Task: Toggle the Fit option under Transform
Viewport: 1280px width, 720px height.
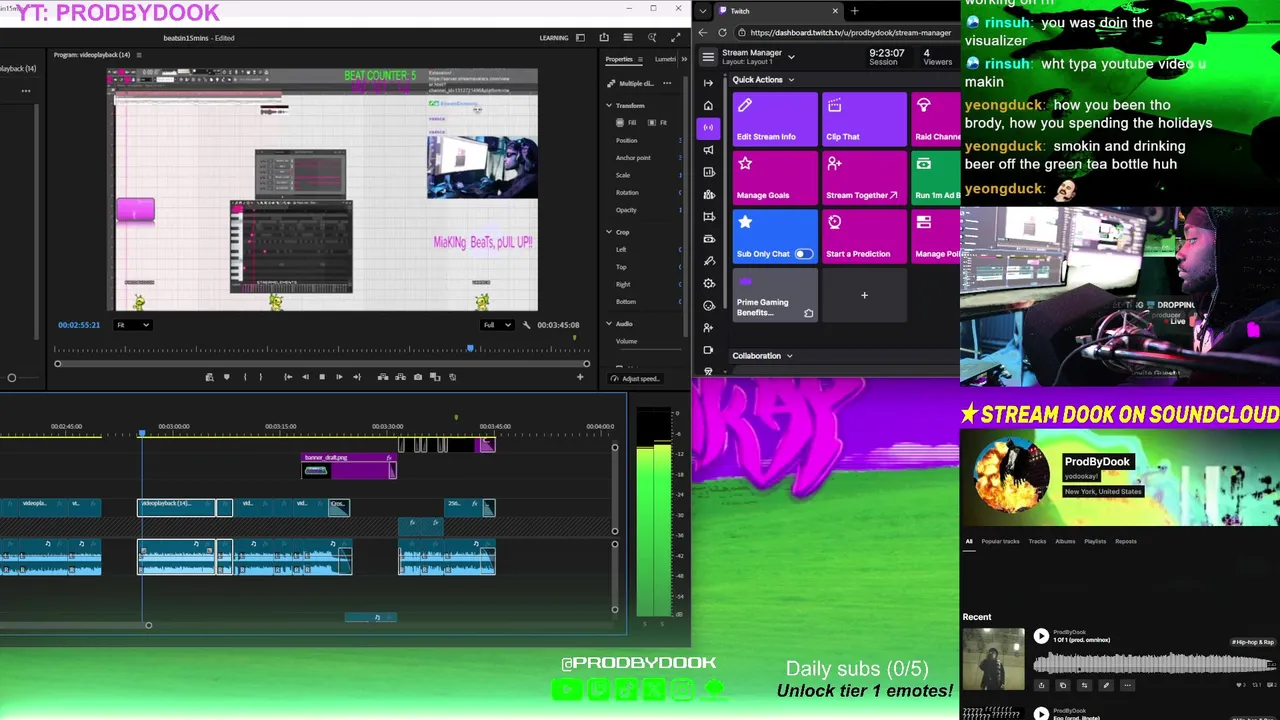Action: coord(657,122)
